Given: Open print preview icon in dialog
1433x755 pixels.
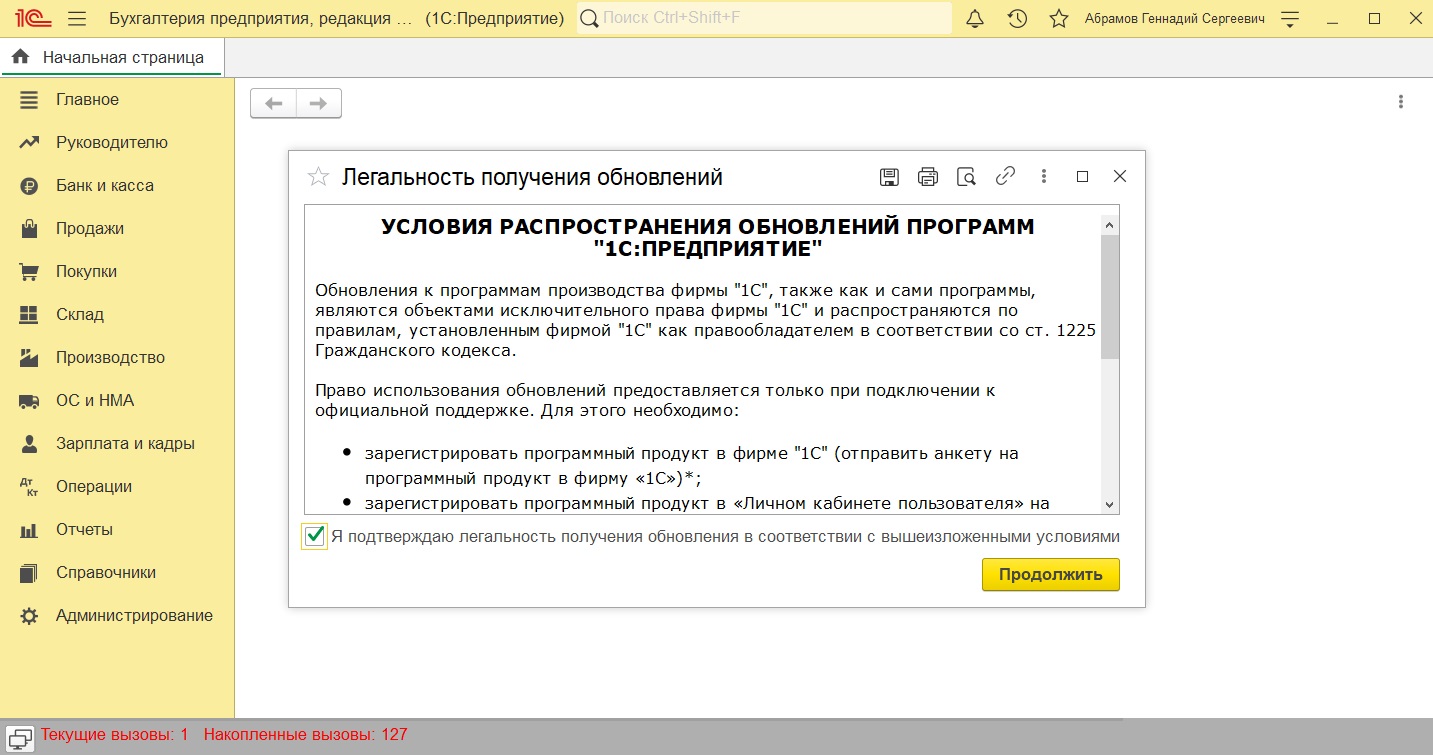Looking at the screenshot, I should pyautogui.click(x=966, y=177).
